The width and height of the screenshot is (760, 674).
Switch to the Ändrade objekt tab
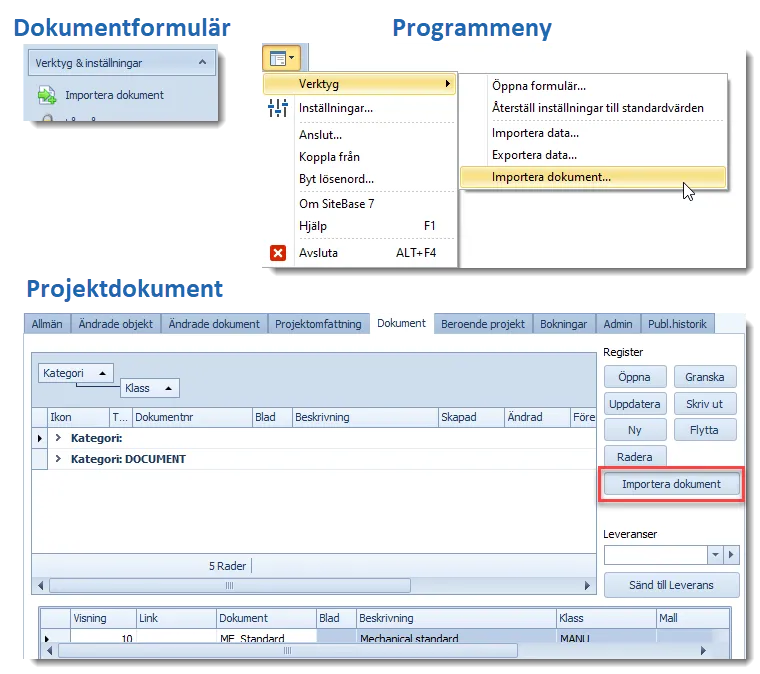[115, 324]
